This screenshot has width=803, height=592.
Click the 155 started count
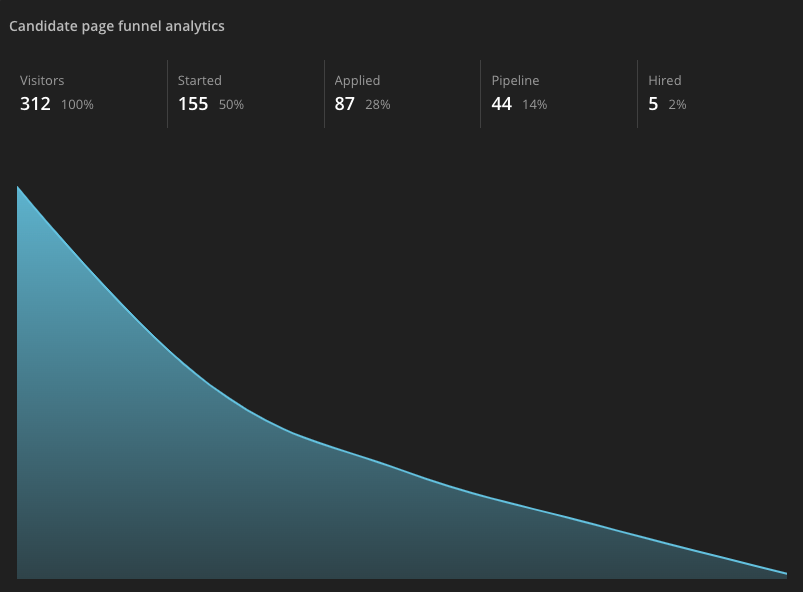[193, 104]
